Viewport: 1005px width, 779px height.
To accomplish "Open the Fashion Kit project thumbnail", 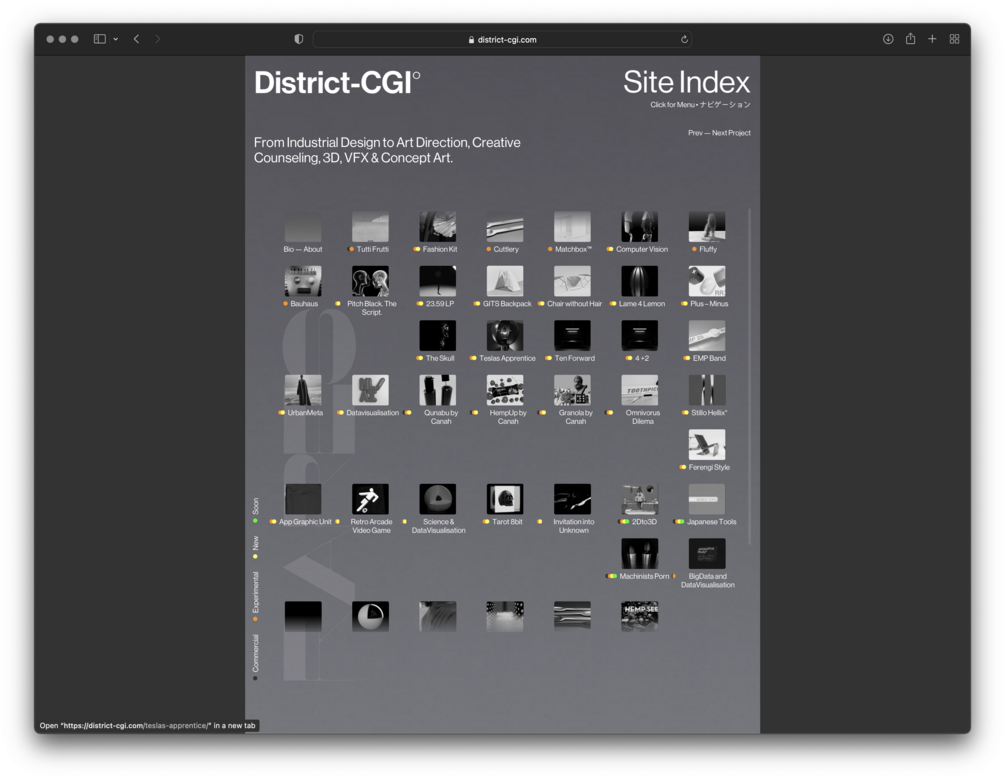I will coord(438,227).
